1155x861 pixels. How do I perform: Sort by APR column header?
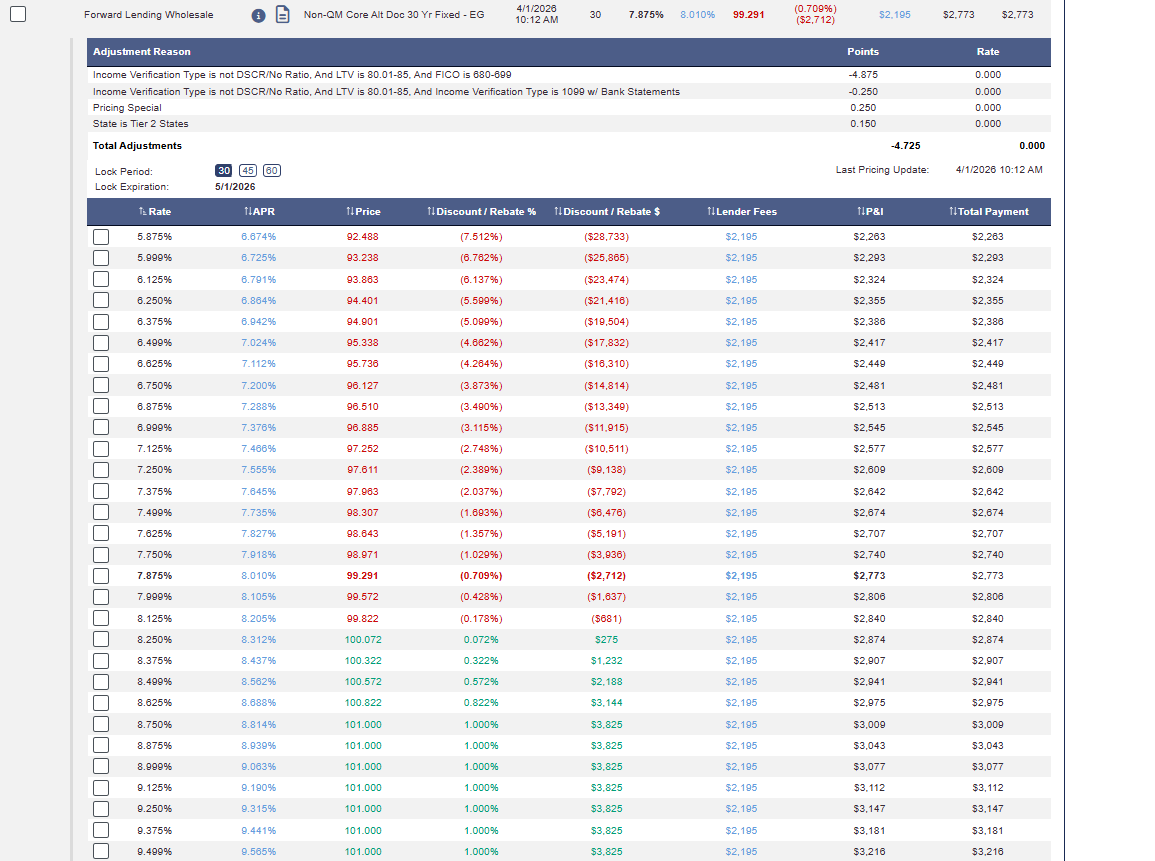coord(259,211)
